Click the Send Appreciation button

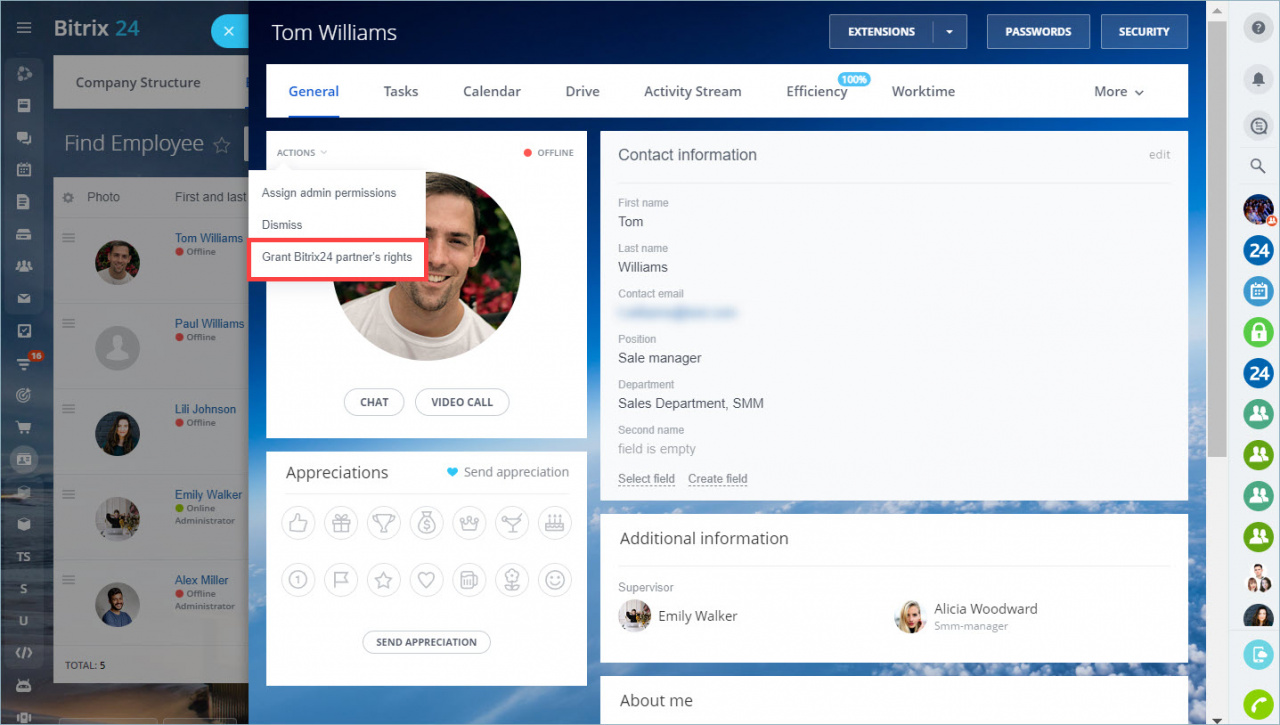pyautogui.click(x=426, y=642)
